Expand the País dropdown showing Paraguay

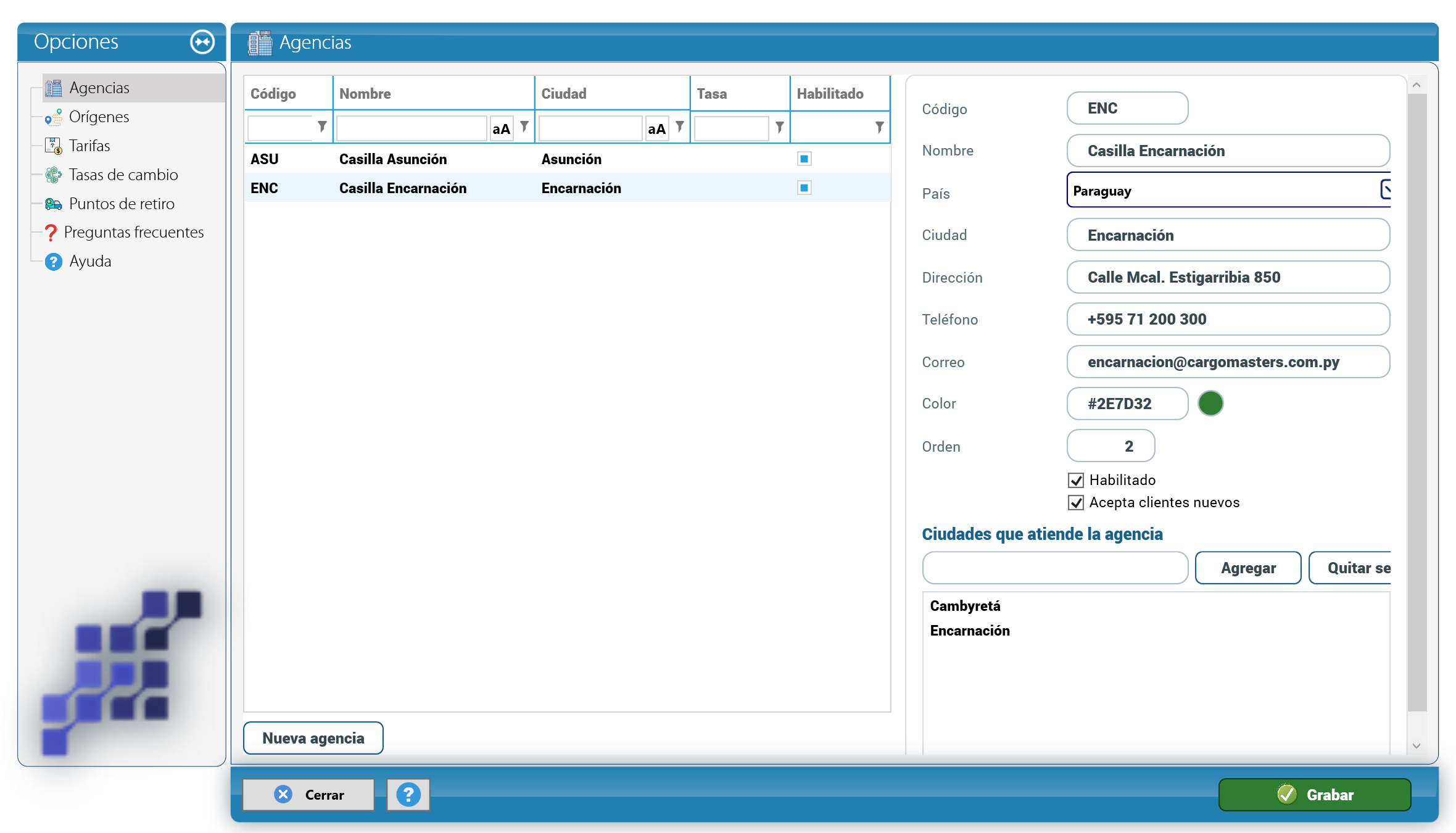(x=1386, y=190)
